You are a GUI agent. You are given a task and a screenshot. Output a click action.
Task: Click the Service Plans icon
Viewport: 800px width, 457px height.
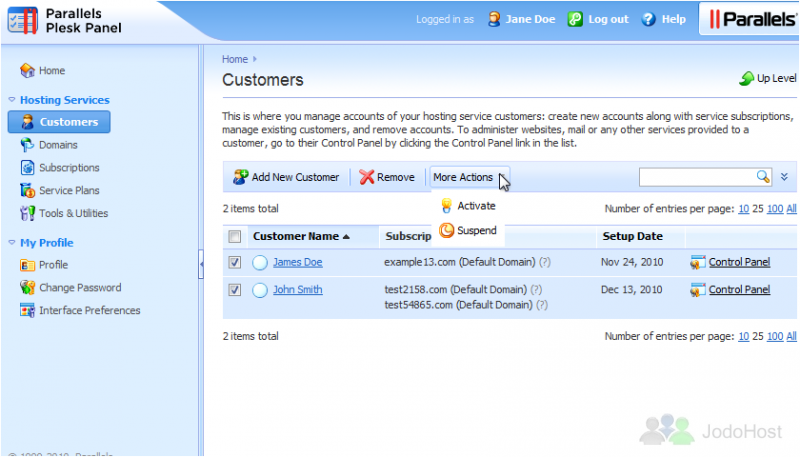[27, 190]
